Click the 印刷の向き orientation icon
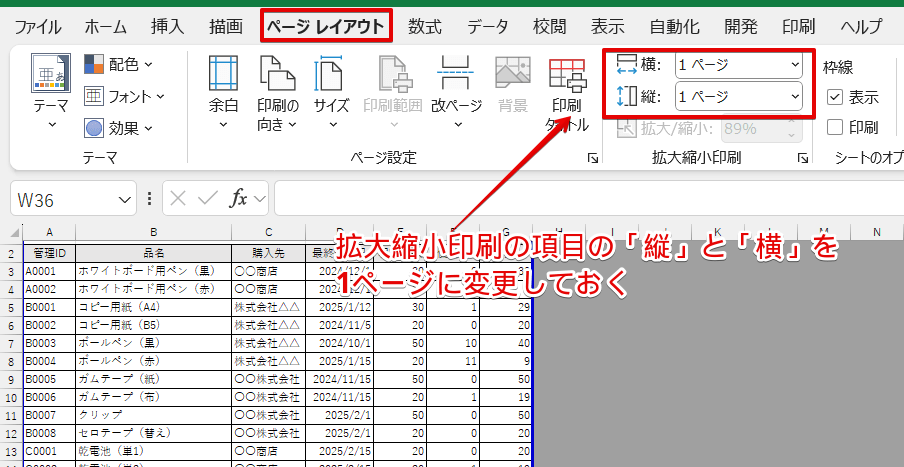 tap(277, 74)
